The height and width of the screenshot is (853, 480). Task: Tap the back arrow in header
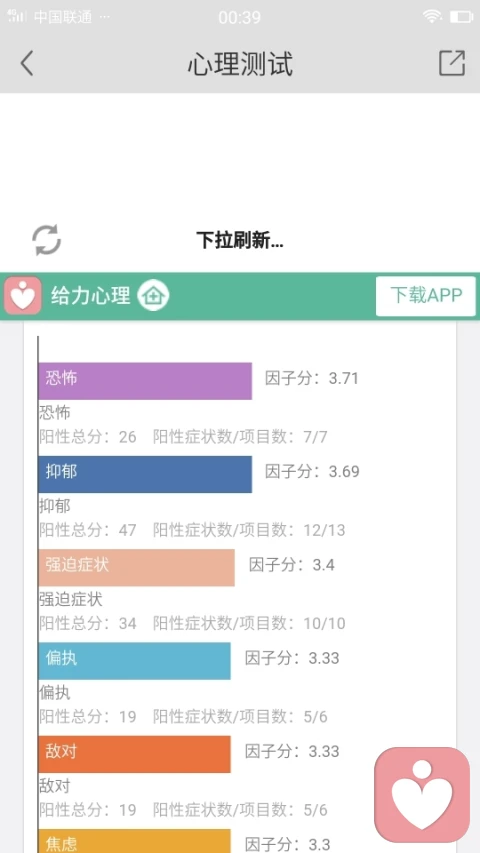(27, 63)
